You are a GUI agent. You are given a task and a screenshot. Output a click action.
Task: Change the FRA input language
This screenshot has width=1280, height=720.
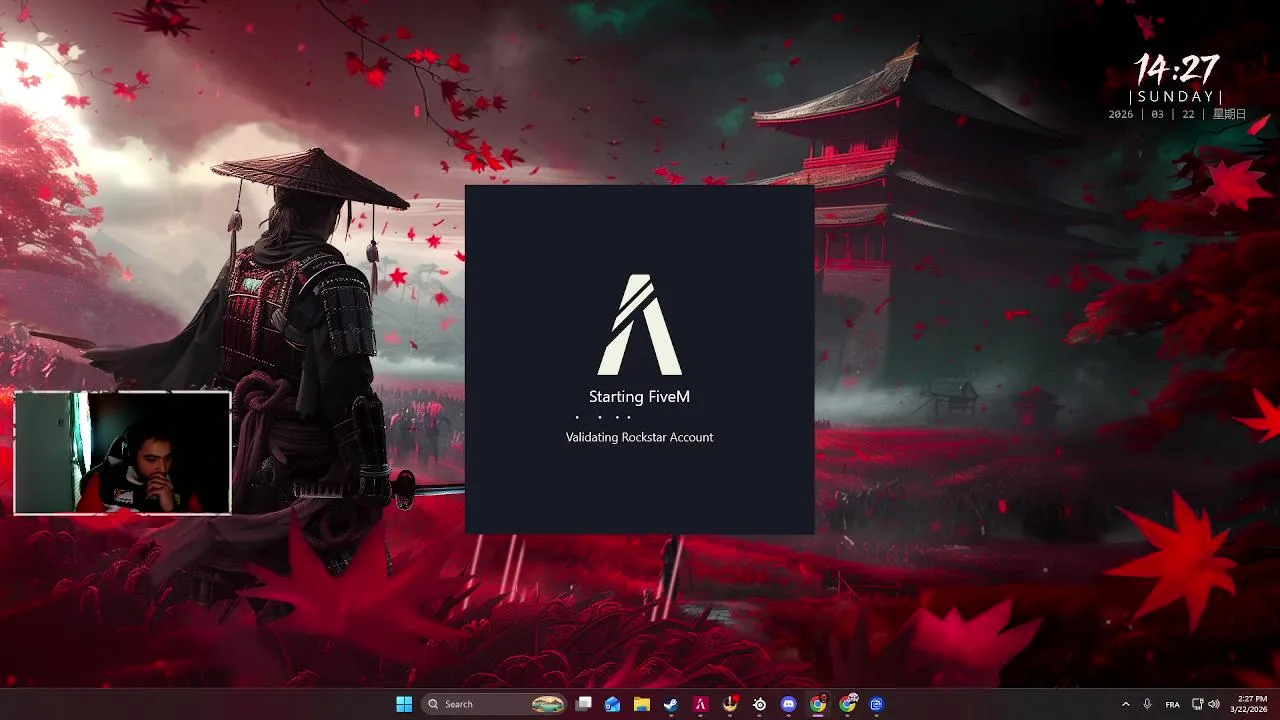[x=1173, y=704]
